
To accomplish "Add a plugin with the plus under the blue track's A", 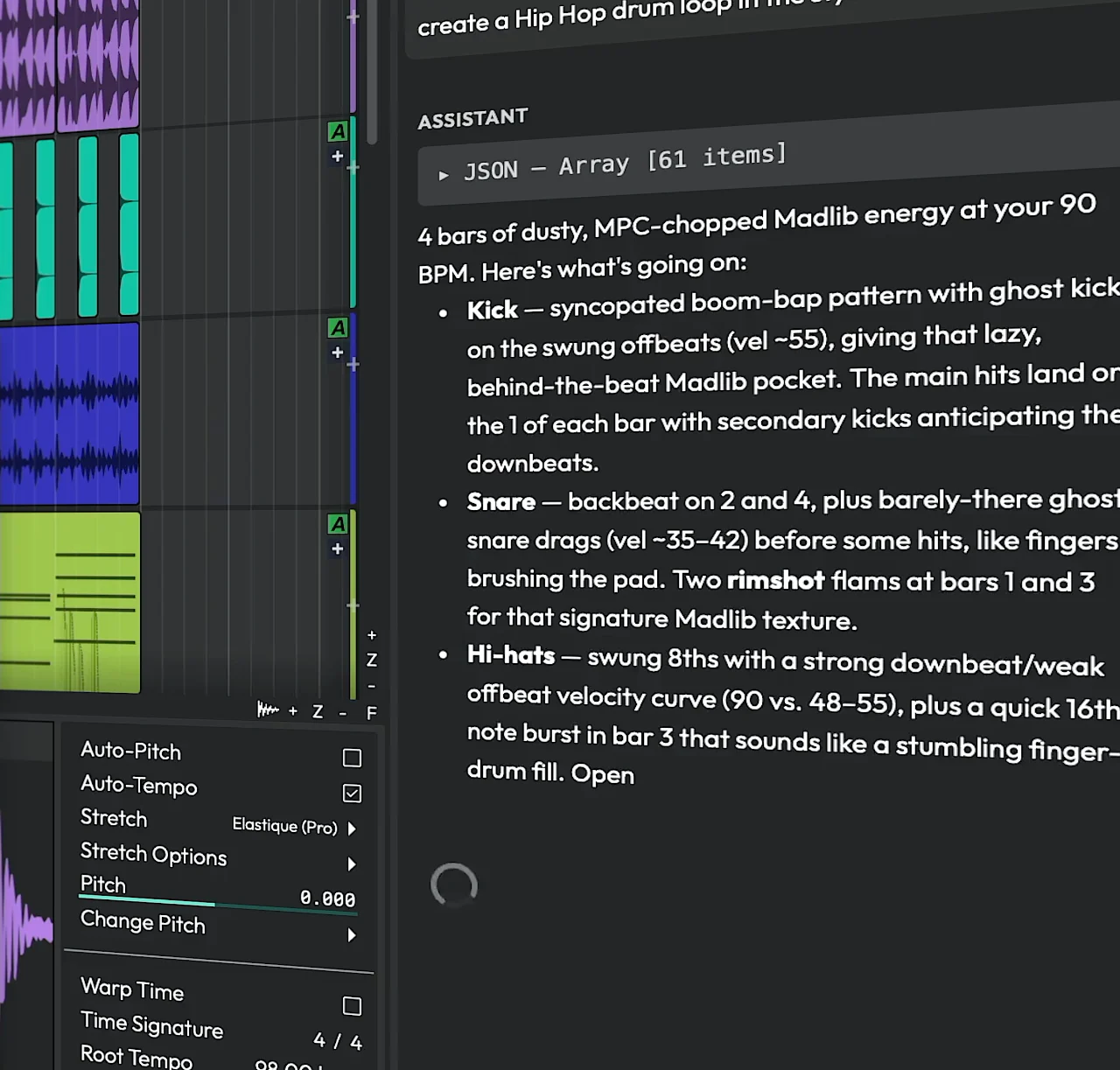I will pyautogui.click(x=338, y=353).
